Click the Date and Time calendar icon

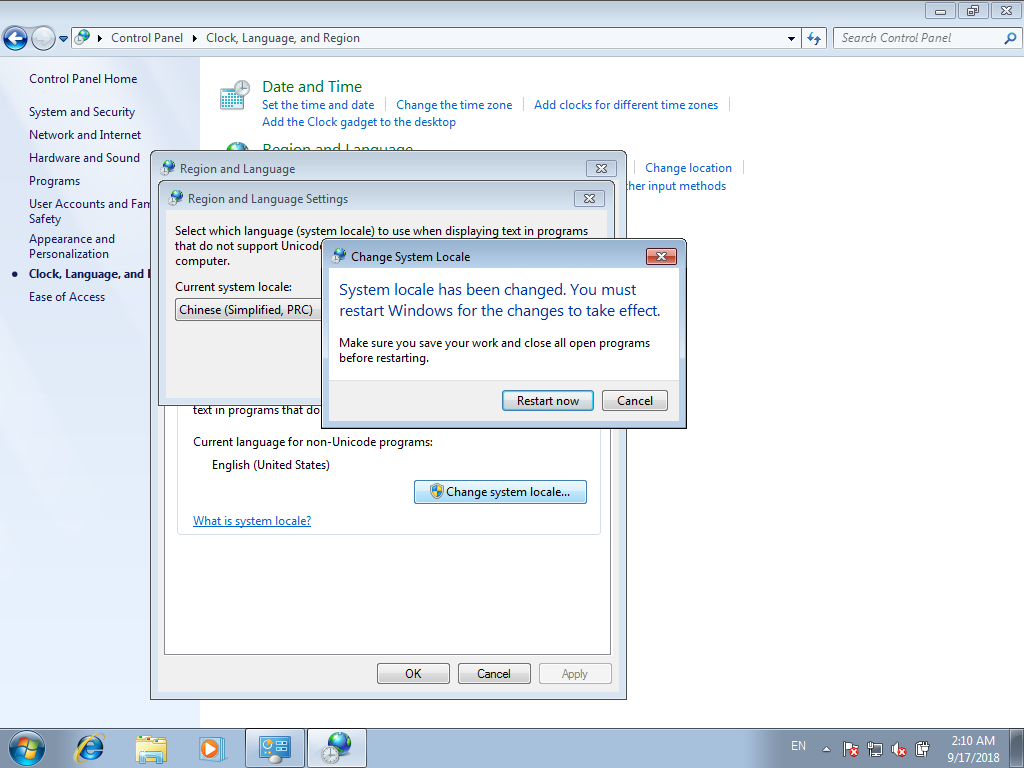click(x=234, y=95)
